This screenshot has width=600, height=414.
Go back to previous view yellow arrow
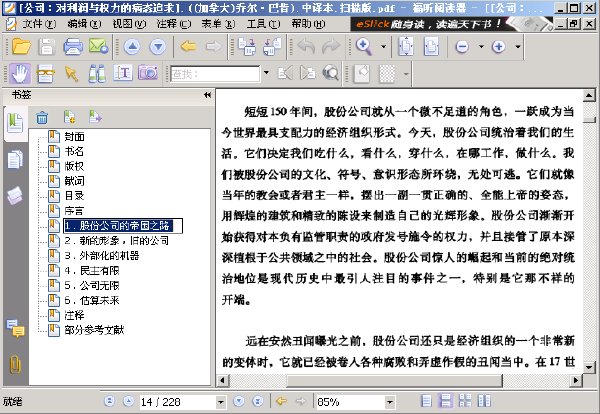[x=188, y=47]
